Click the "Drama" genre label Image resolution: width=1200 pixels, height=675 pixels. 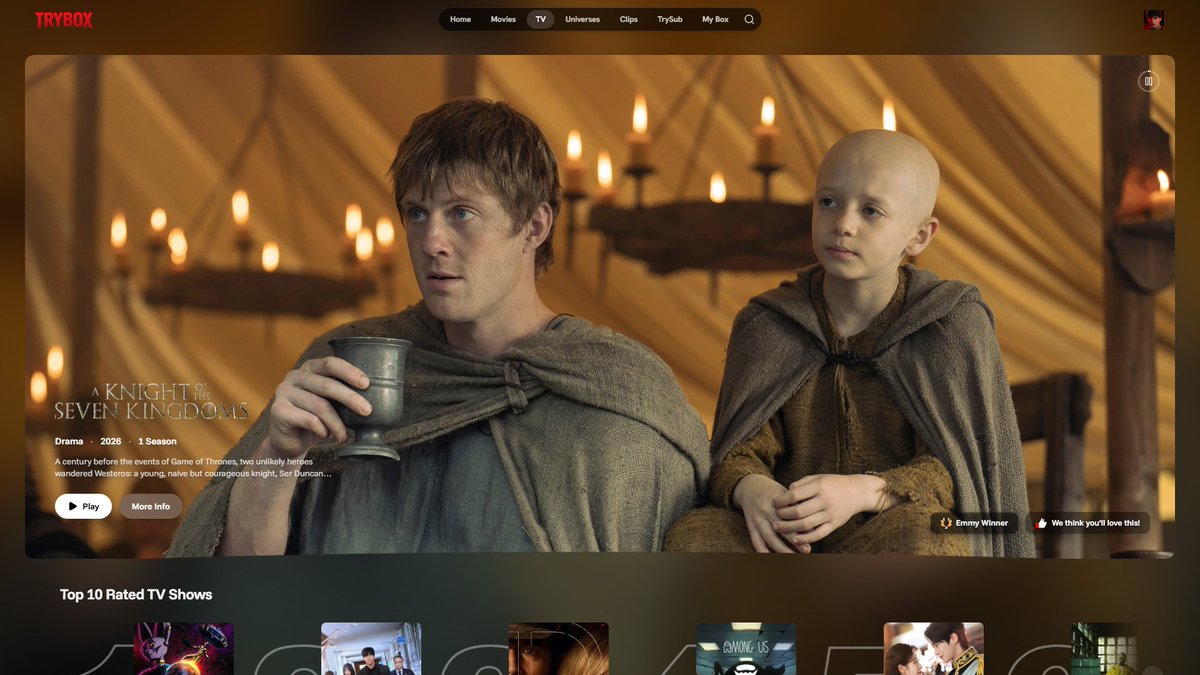(69, 441)
